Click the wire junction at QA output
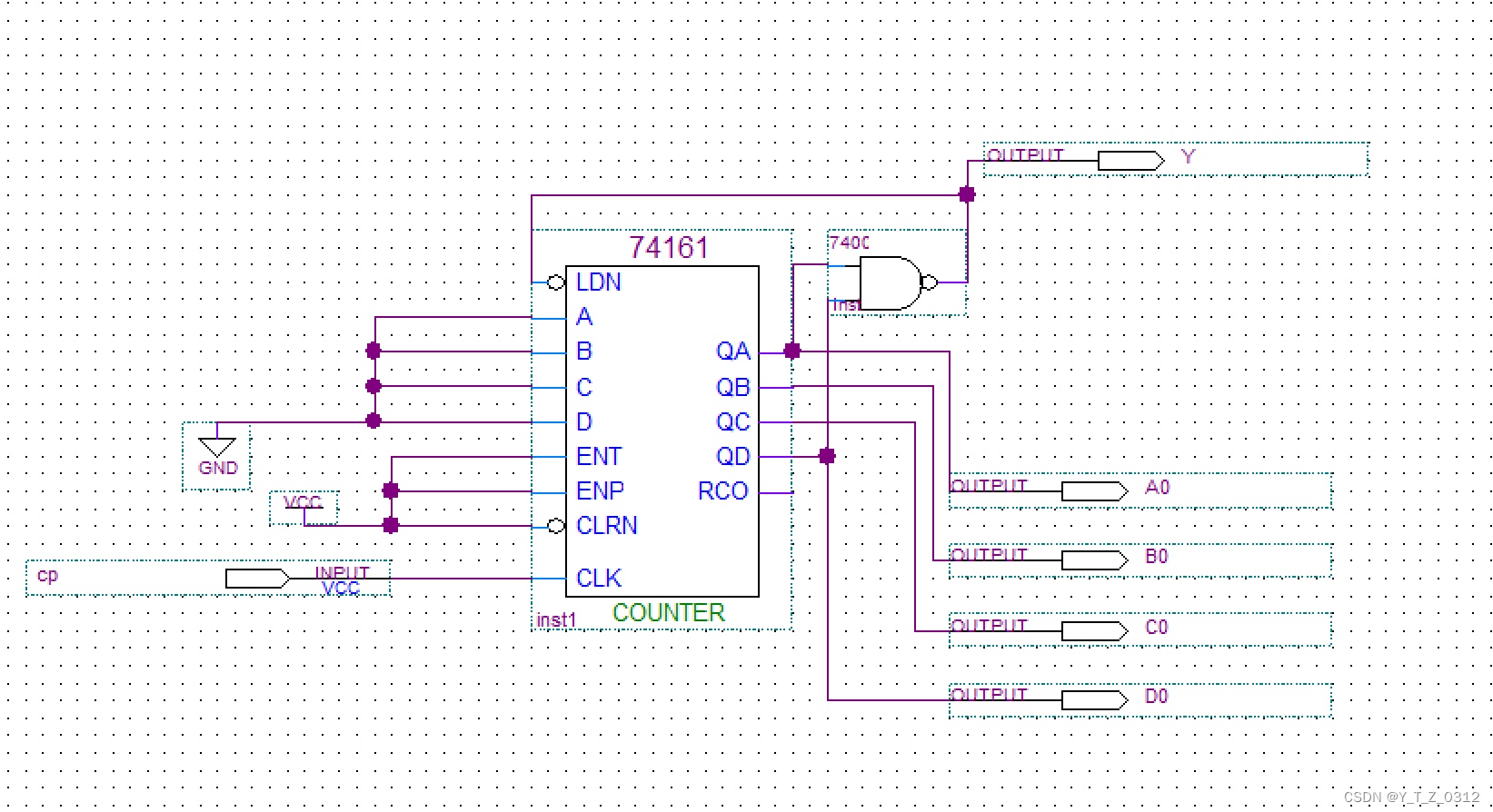The height and width of the screenshot is (812, 1493). (792, 351)
